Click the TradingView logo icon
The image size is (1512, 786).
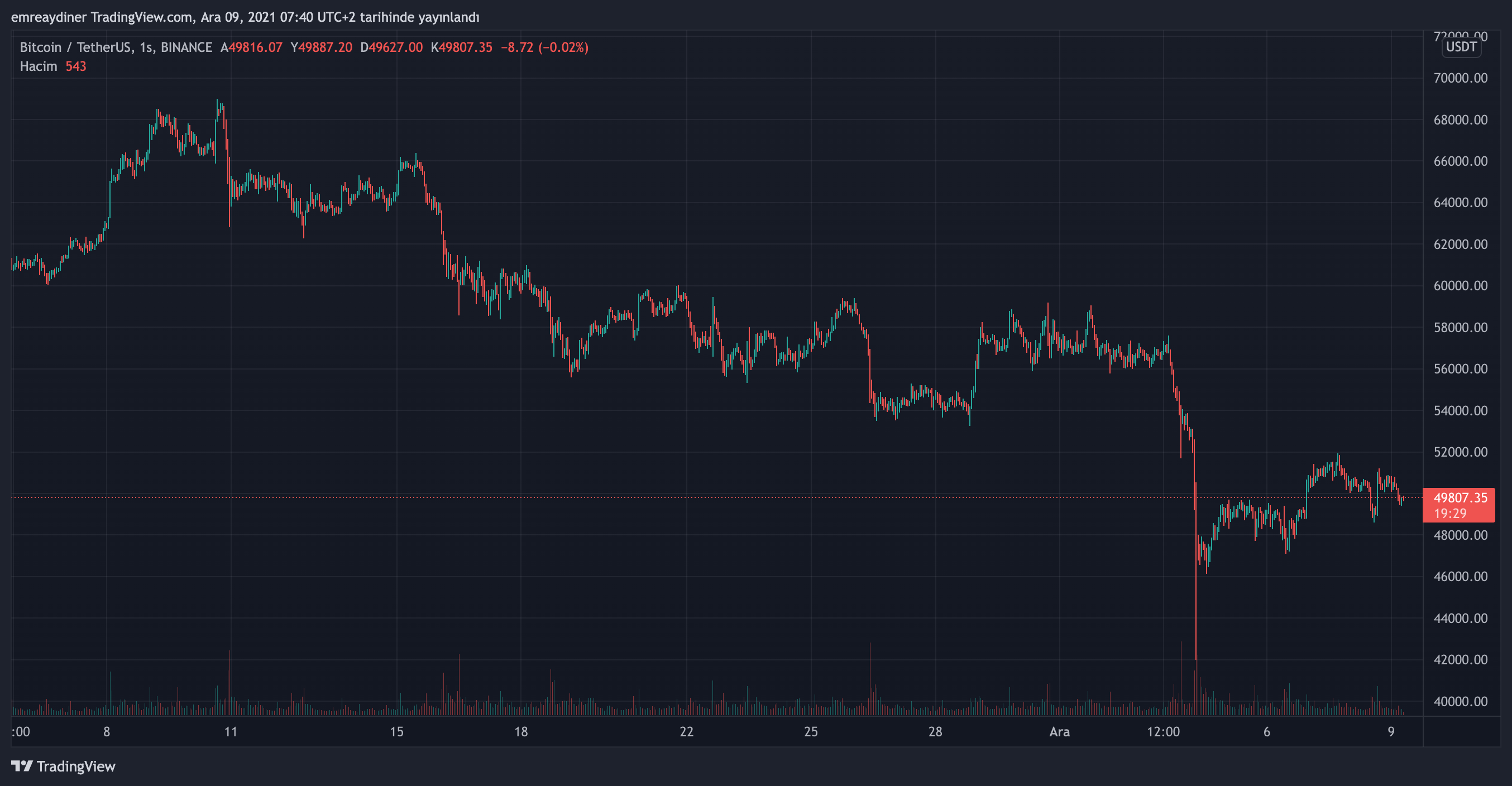coord(22,766)
